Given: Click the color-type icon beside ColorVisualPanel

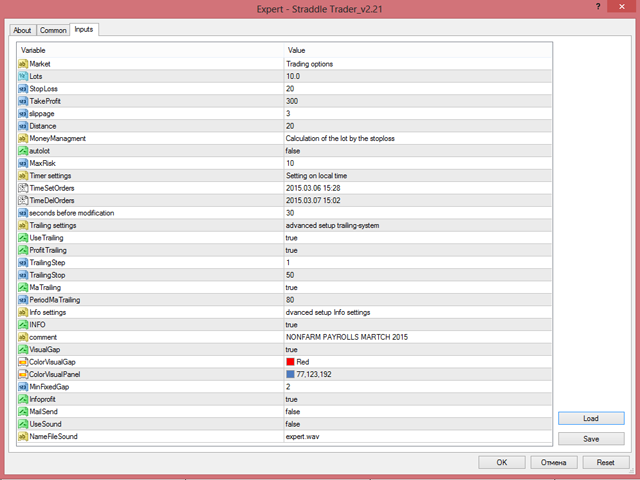Looking at the screenshot, I should tap(23, 374).
